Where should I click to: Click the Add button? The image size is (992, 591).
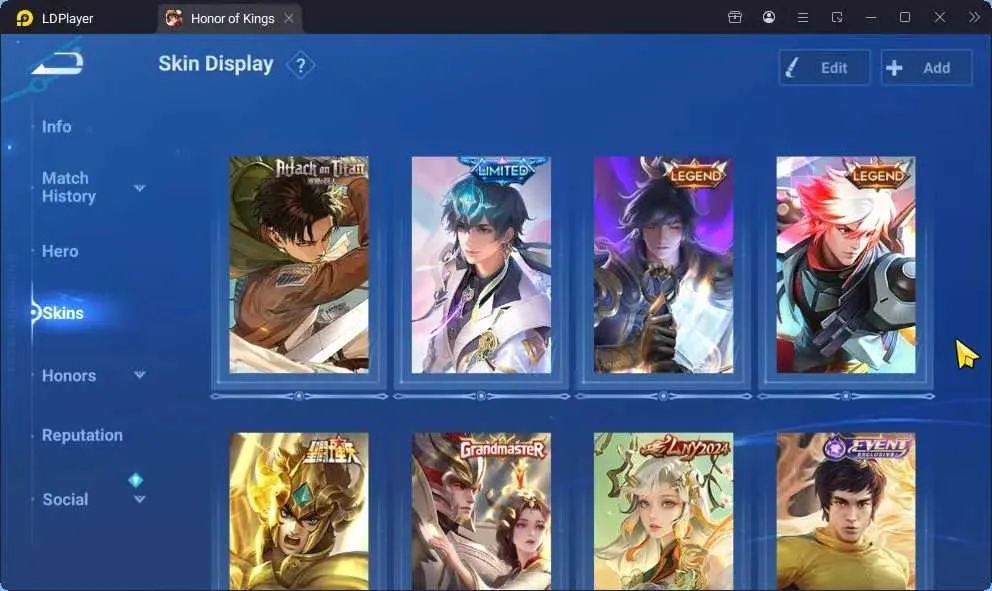926,68
